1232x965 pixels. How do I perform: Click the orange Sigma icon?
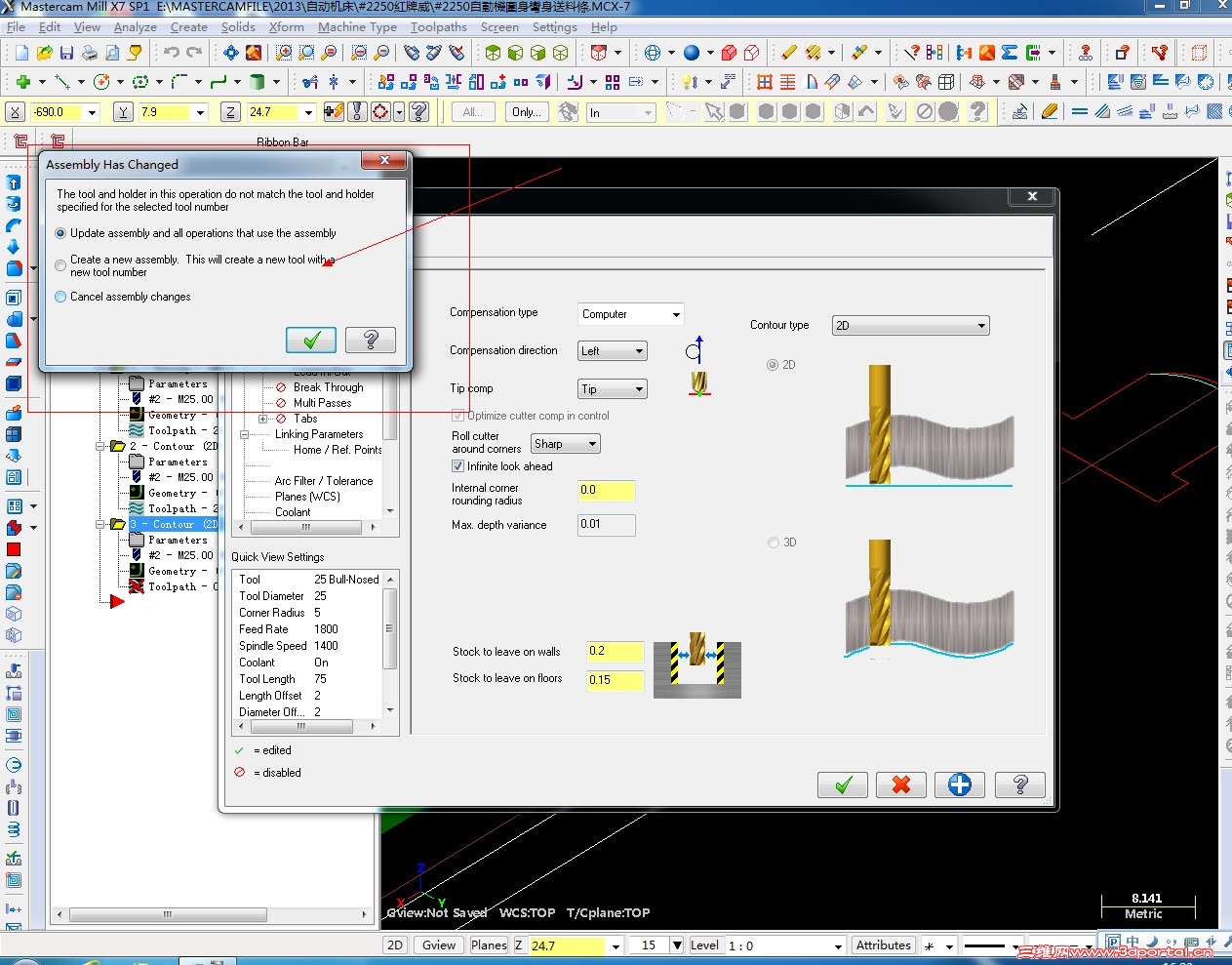point(1010,53)
